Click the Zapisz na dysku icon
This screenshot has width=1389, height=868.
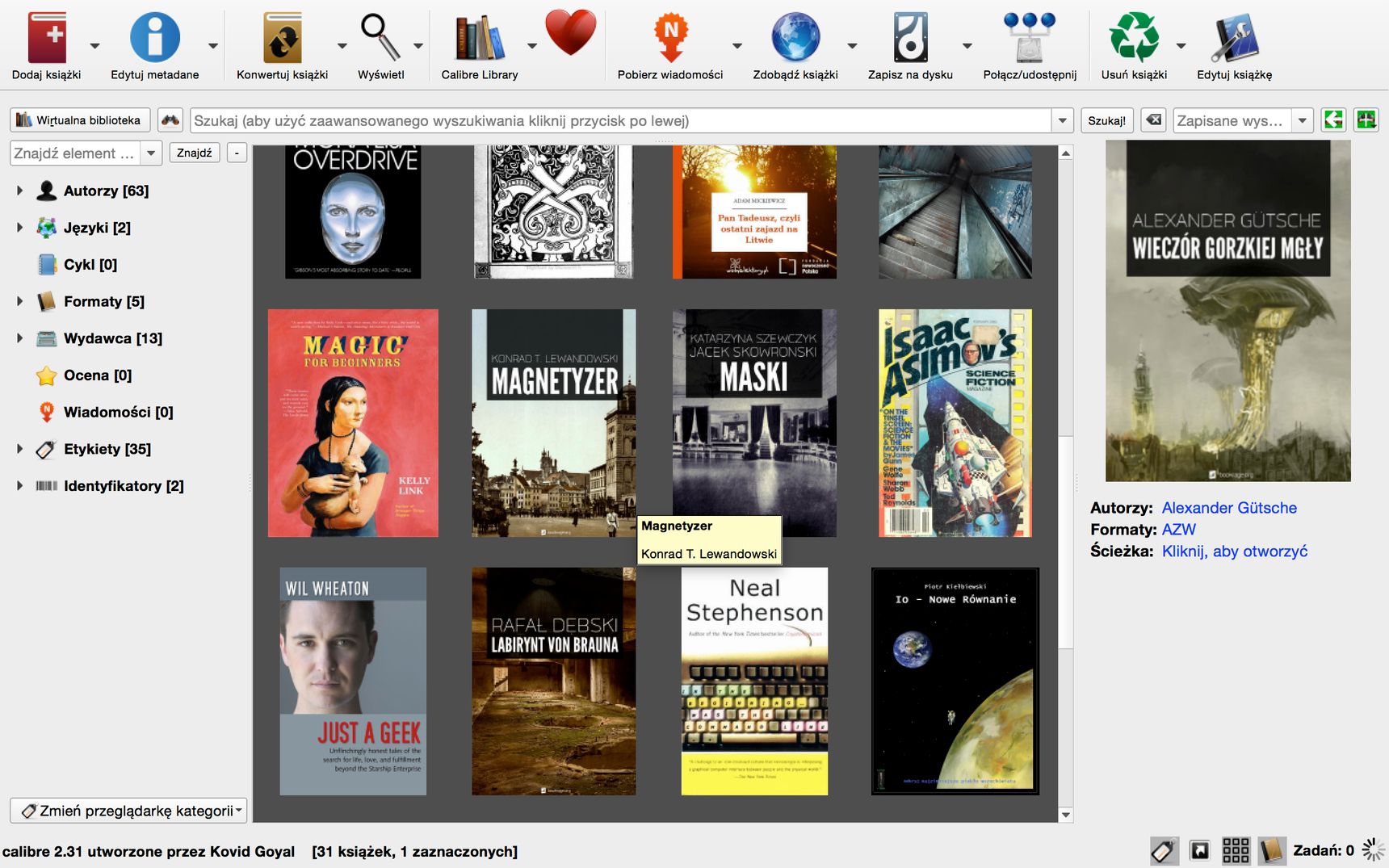(x=910, y=37)
